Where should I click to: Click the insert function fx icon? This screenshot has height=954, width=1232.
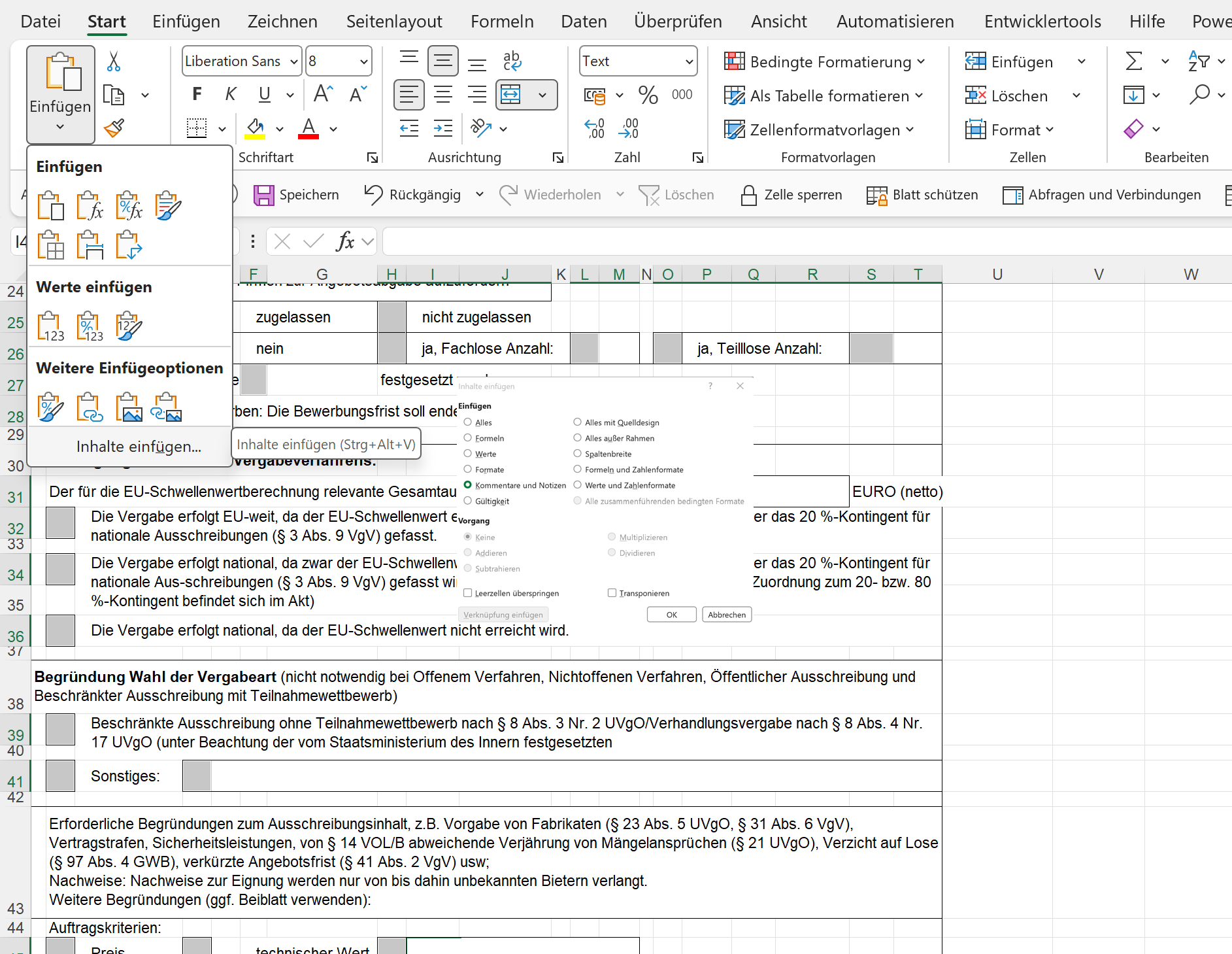[345, 242]
